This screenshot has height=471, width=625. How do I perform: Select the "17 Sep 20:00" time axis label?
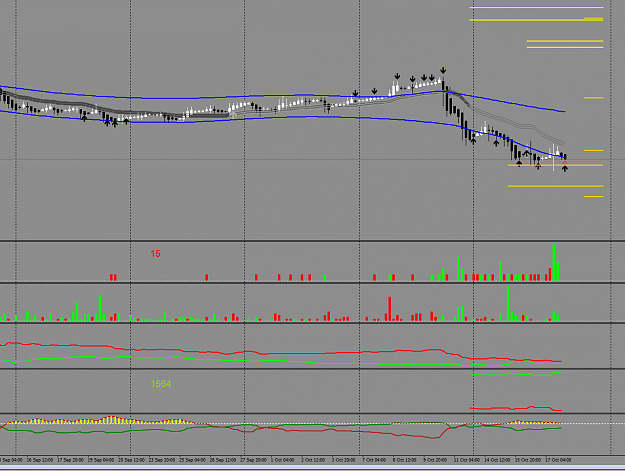70,460
